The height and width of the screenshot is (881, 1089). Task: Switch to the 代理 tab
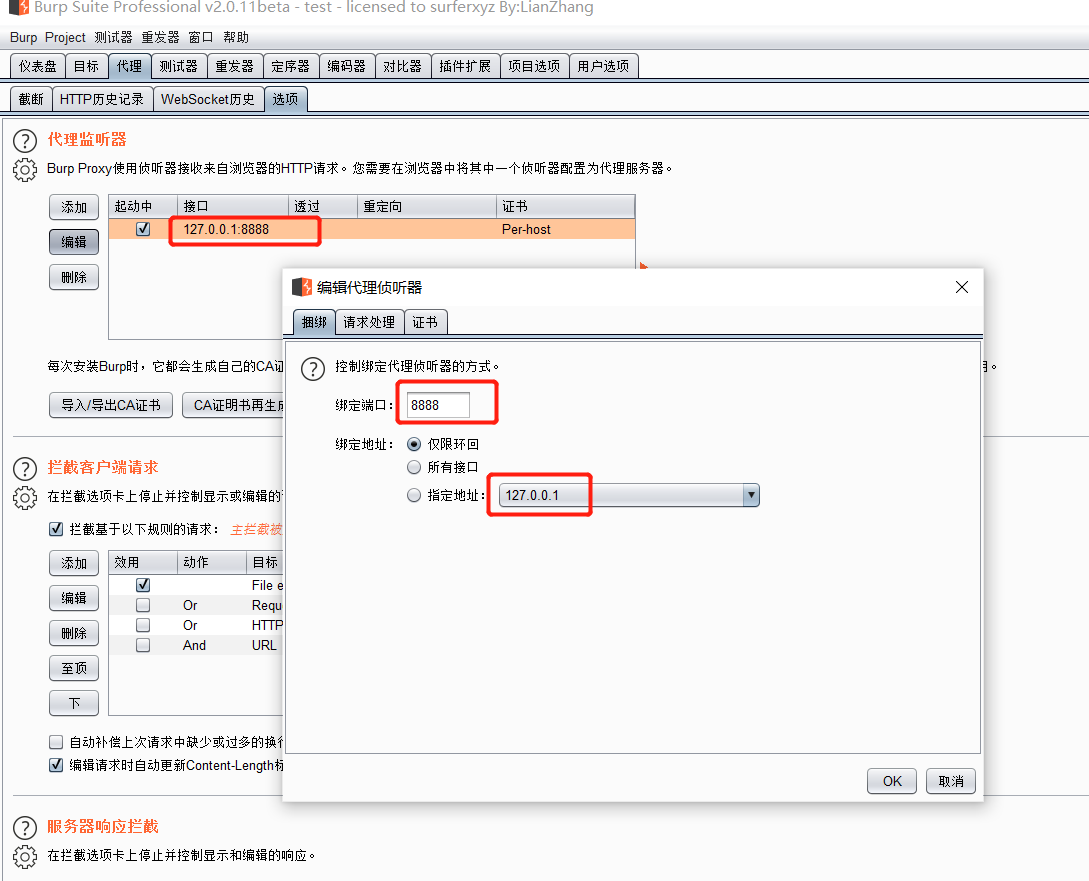click(x=129, y=66)
